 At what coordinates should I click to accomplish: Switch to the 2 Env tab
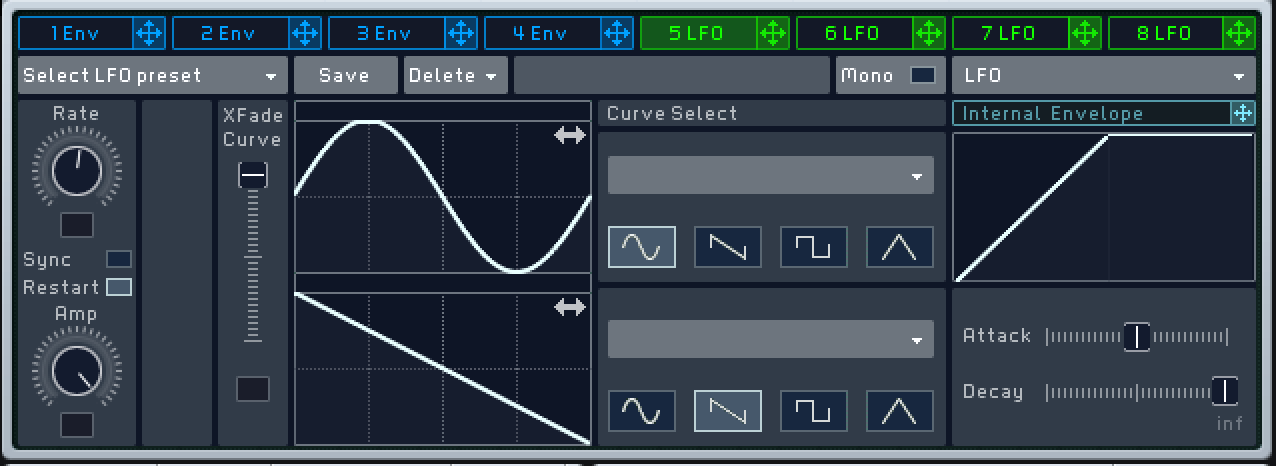[x=231, y=33]
